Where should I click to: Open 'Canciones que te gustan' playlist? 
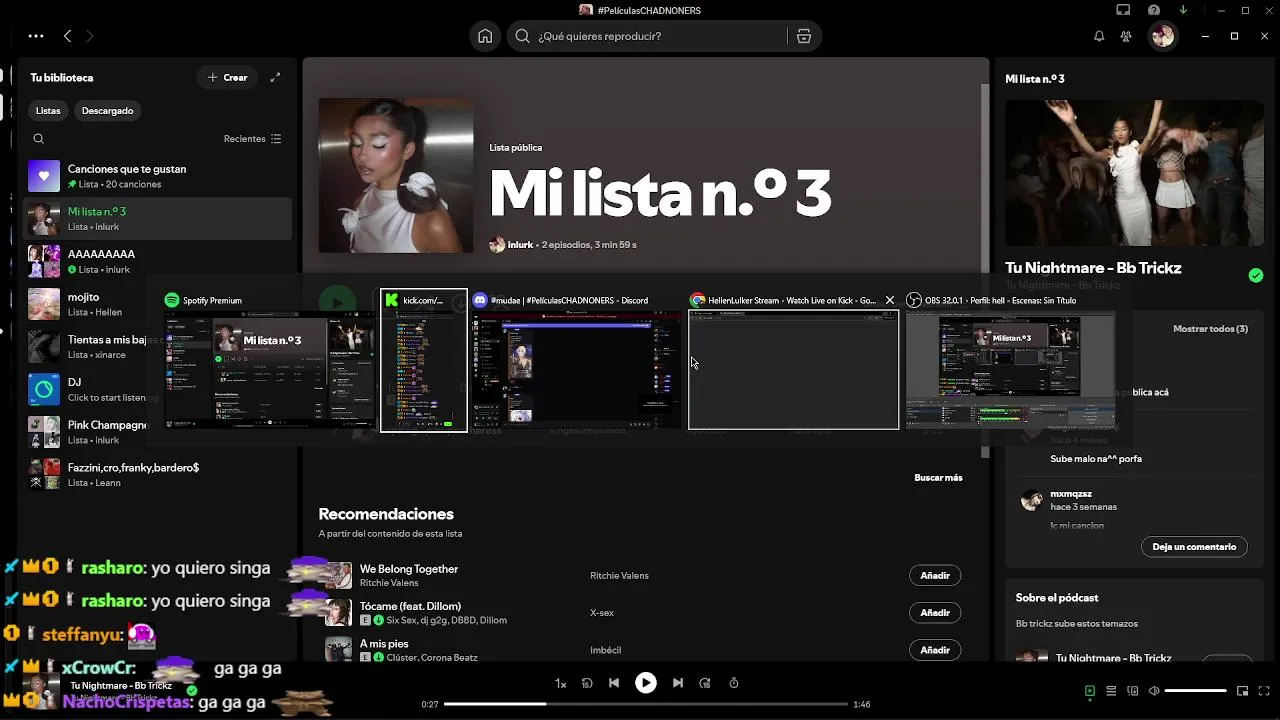tap(157, 176)
